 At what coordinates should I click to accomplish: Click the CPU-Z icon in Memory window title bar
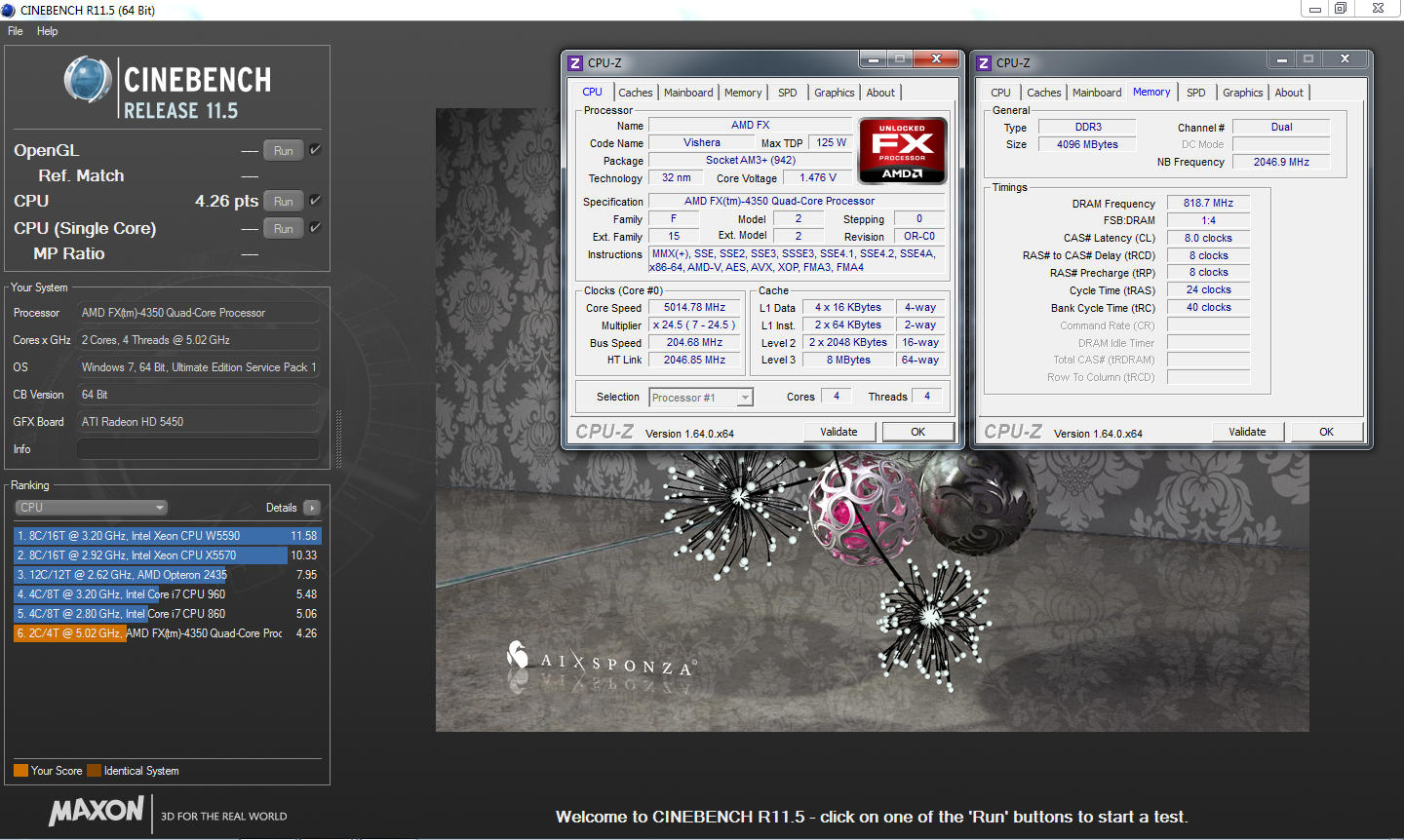coord(984,63)
